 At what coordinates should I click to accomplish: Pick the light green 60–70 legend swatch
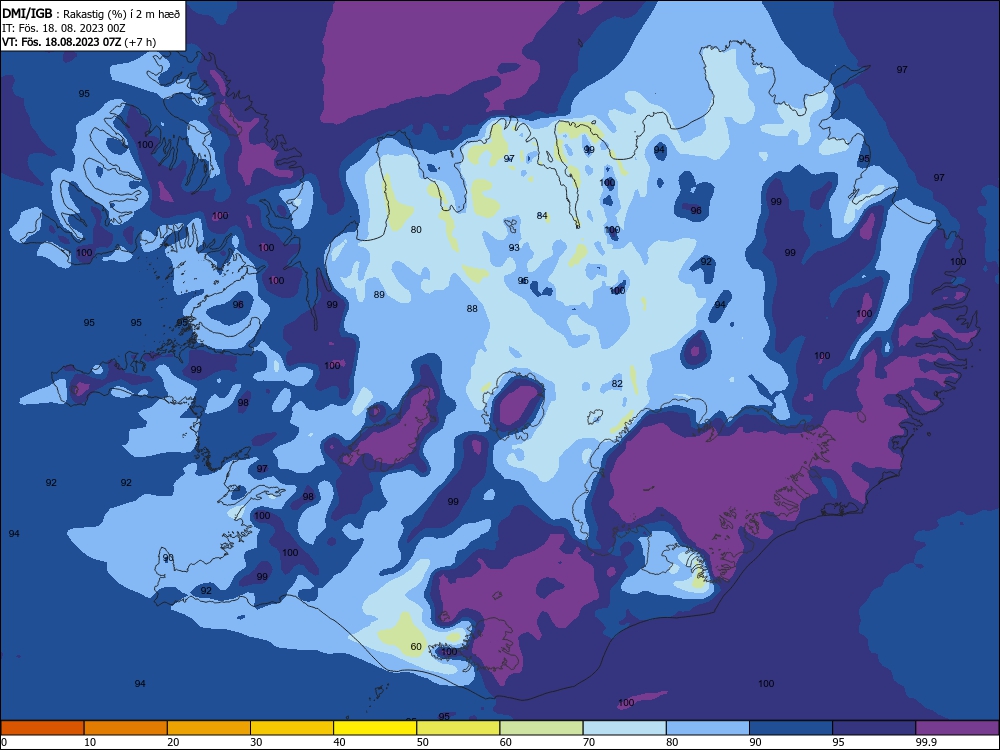click(541, 728)
